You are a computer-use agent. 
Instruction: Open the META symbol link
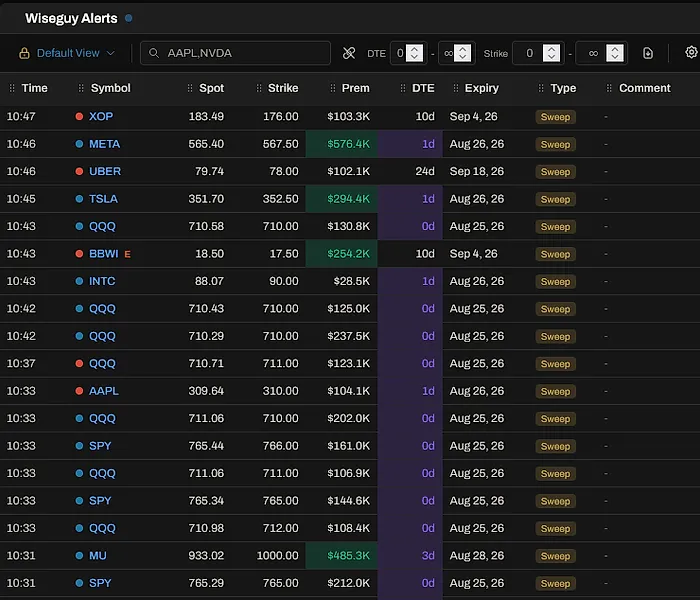pos(104,144)
